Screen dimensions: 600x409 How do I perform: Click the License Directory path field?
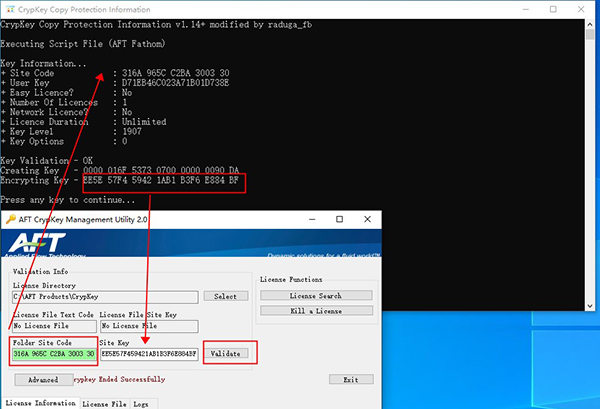[105, 297]
